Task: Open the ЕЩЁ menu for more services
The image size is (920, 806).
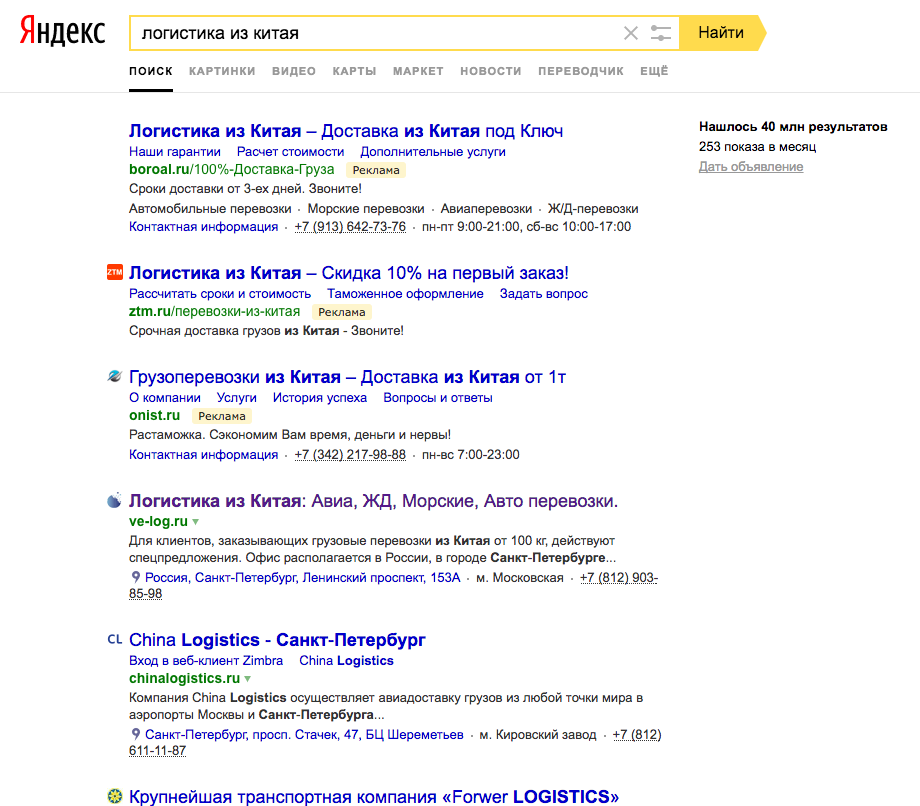Action: pos(654,71)
